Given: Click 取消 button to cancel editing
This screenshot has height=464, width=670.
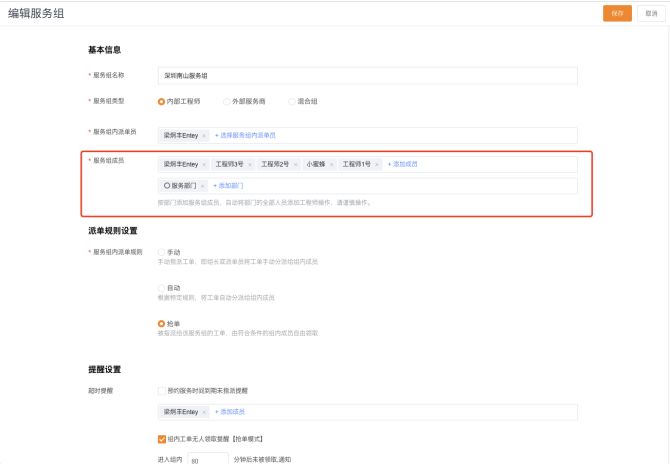Looking at the screenshot, I should [651, 13].
